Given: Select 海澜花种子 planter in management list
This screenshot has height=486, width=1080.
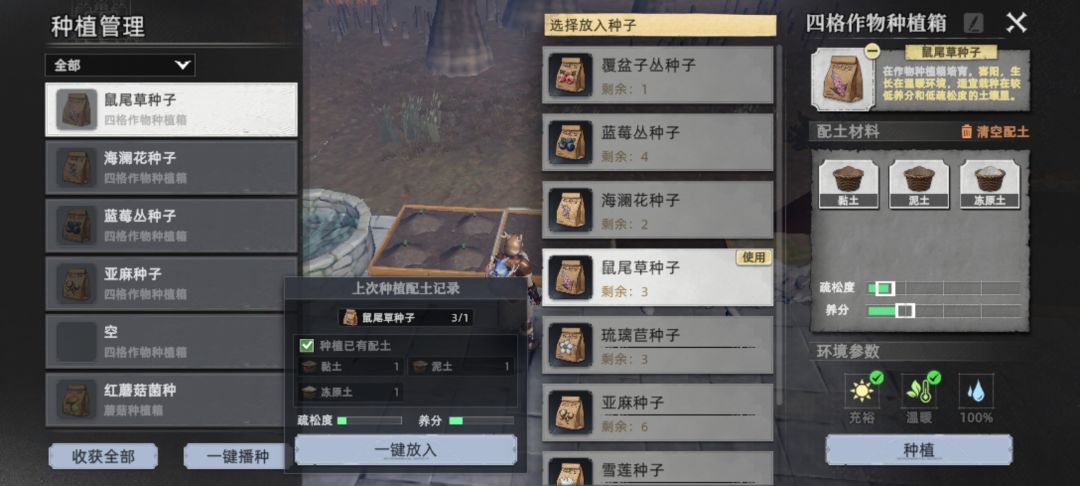Looking at the screenshot, I should pos(172,167).
